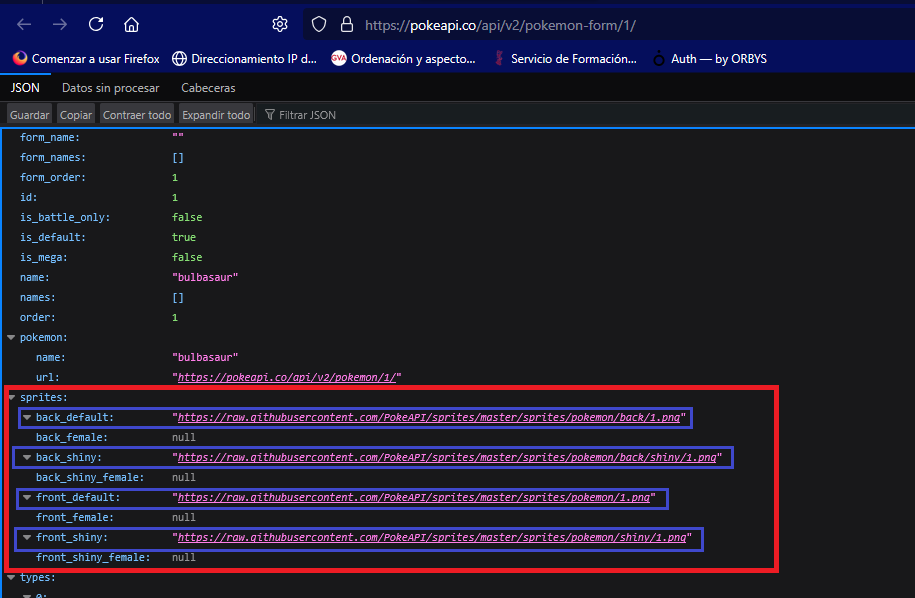
Task: Click the false value of is_battle_only
Action: [x=187, y=218]
